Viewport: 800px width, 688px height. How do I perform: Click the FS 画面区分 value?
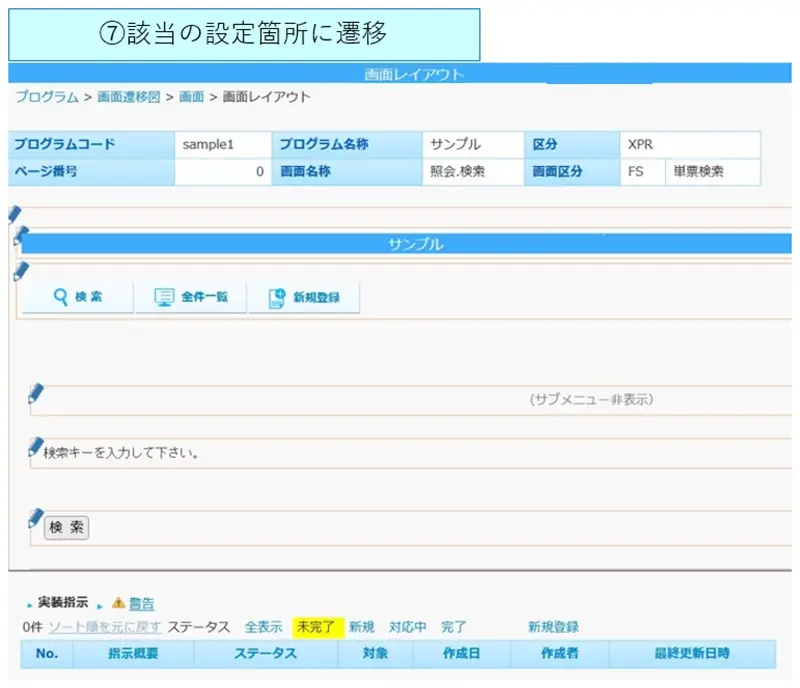click(x=636, y=171)
